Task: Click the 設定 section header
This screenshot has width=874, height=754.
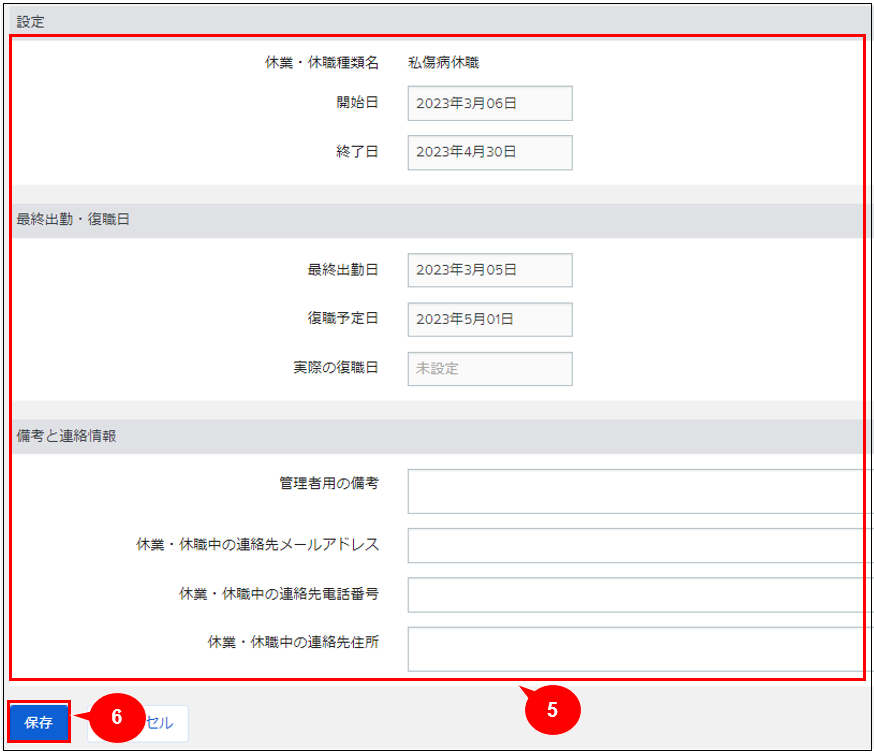Action: click(x=31, y=21)
